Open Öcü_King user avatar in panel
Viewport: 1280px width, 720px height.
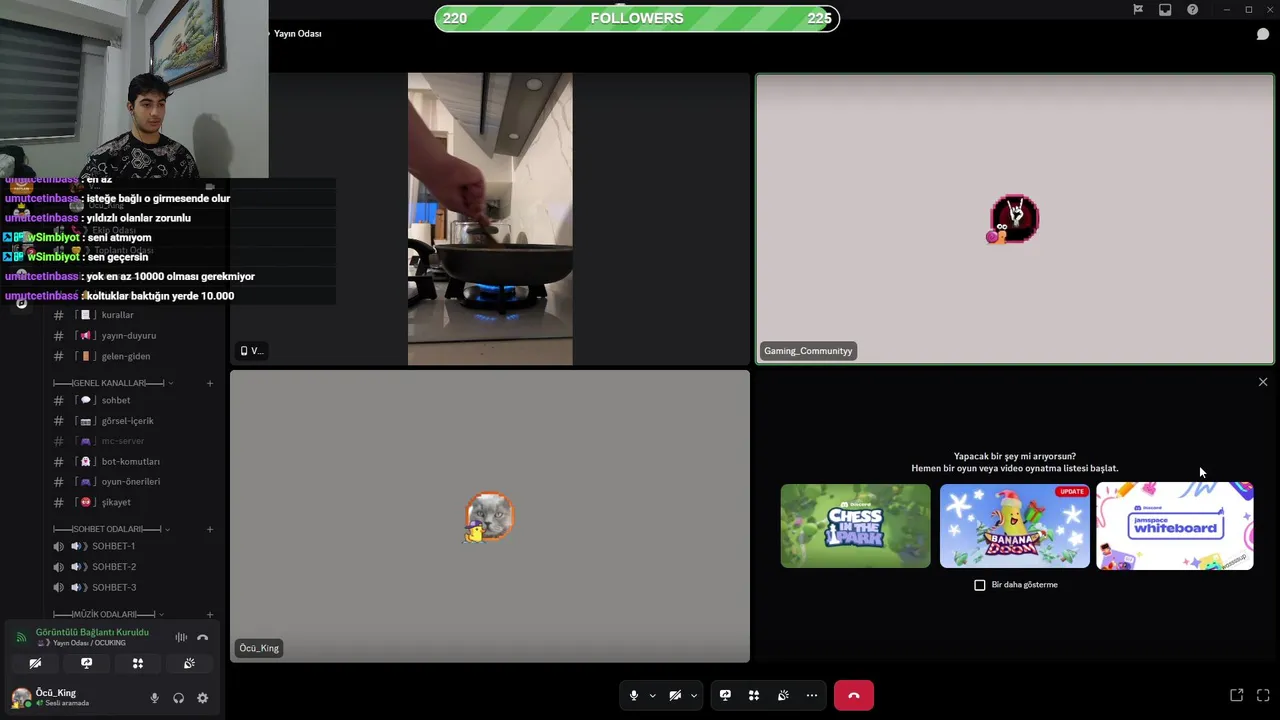21,697
